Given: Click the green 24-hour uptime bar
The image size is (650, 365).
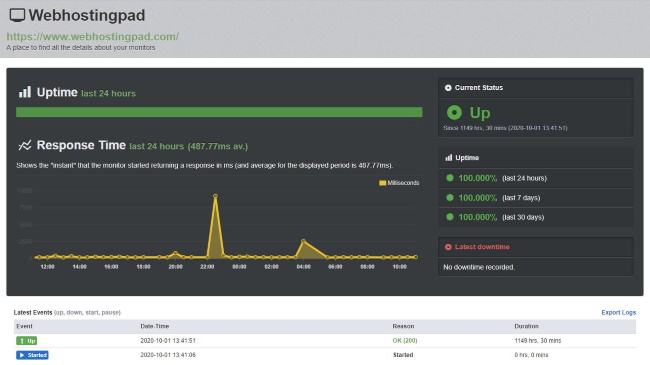Looking at the screenshot, I should (219, 112).
